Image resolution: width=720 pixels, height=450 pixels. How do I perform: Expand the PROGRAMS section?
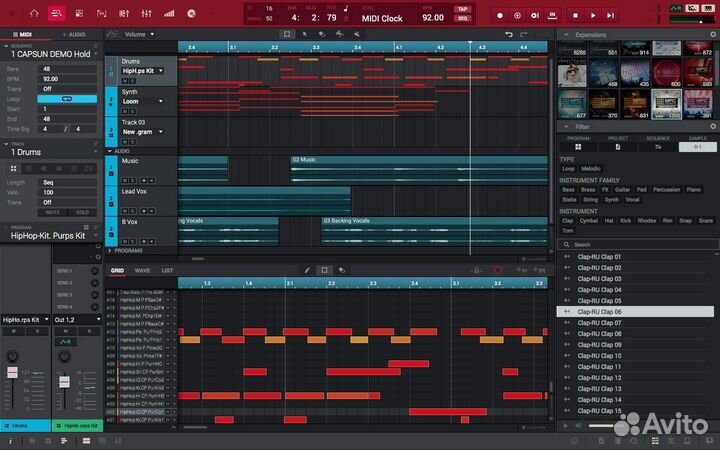[x=110, y=251]
